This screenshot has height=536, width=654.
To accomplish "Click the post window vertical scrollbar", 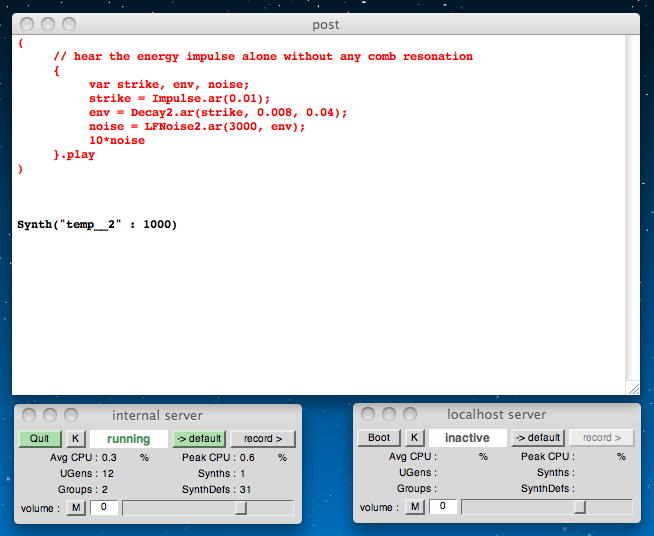I will pos(632,208).
